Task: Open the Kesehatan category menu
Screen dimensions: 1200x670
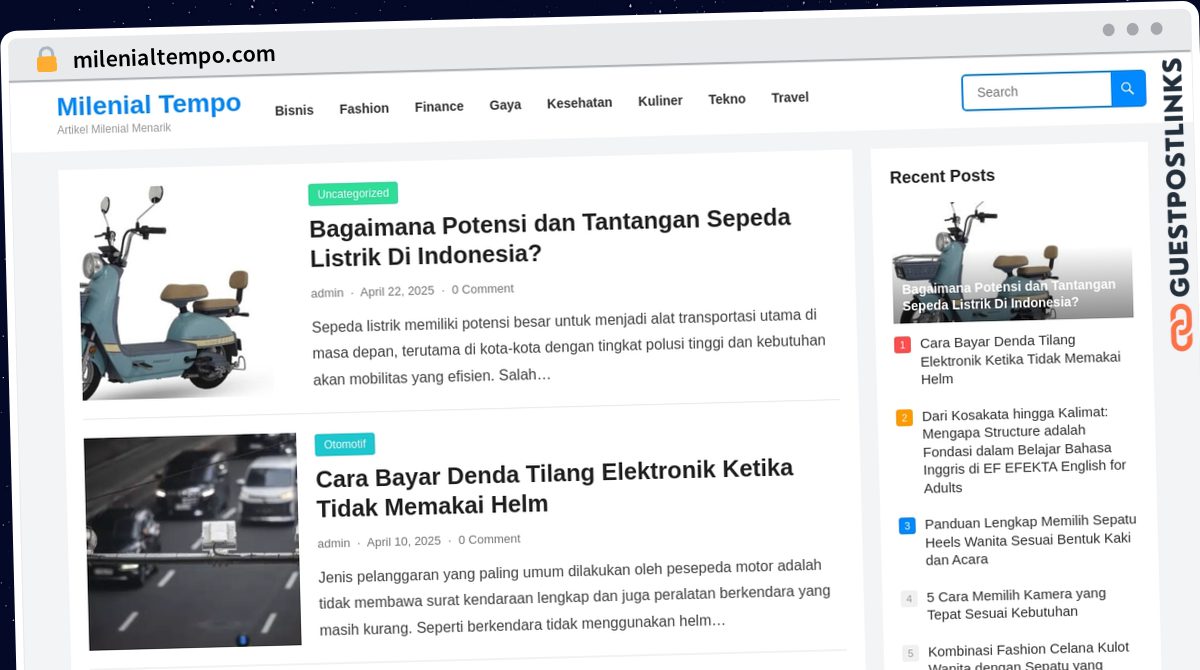Action: pos(579,102)
